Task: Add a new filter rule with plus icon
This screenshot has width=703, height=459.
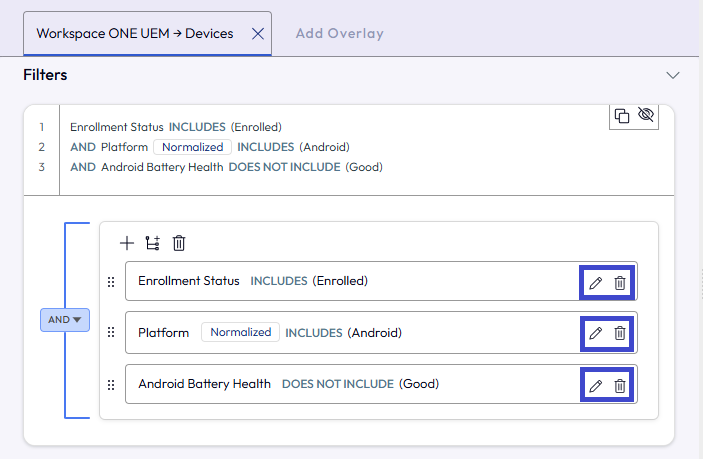Action: pos(127,243)
